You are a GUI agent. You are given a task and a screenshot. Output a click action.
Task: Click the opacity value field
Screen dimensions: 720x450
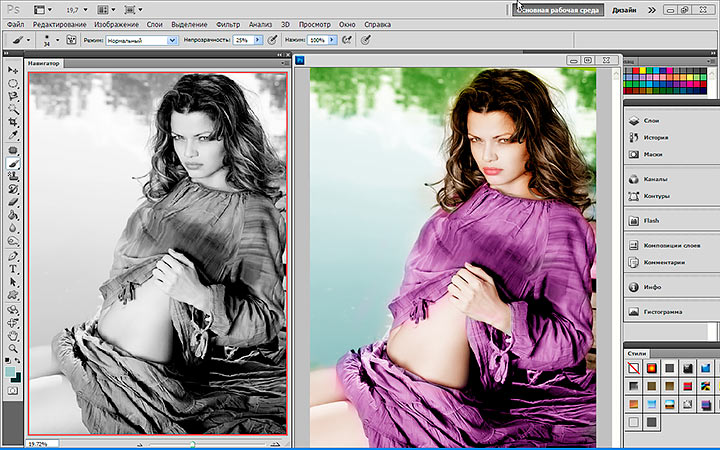pyautogui.click(x=243, y=40)
